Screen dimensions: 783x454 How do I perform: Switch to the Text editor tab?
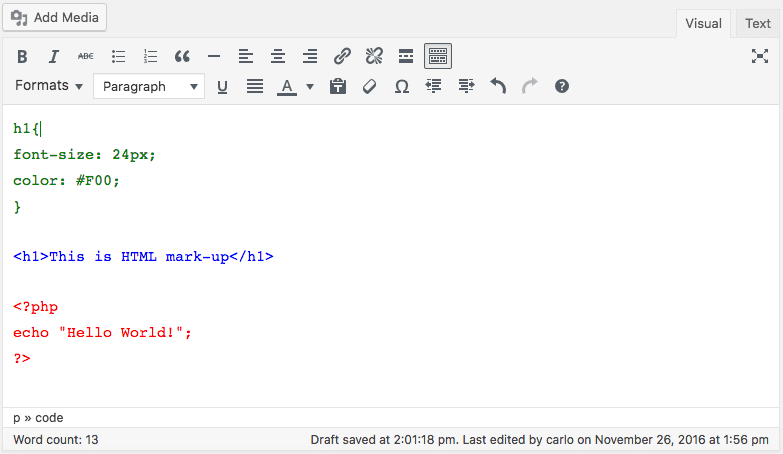tap(758, 23)
